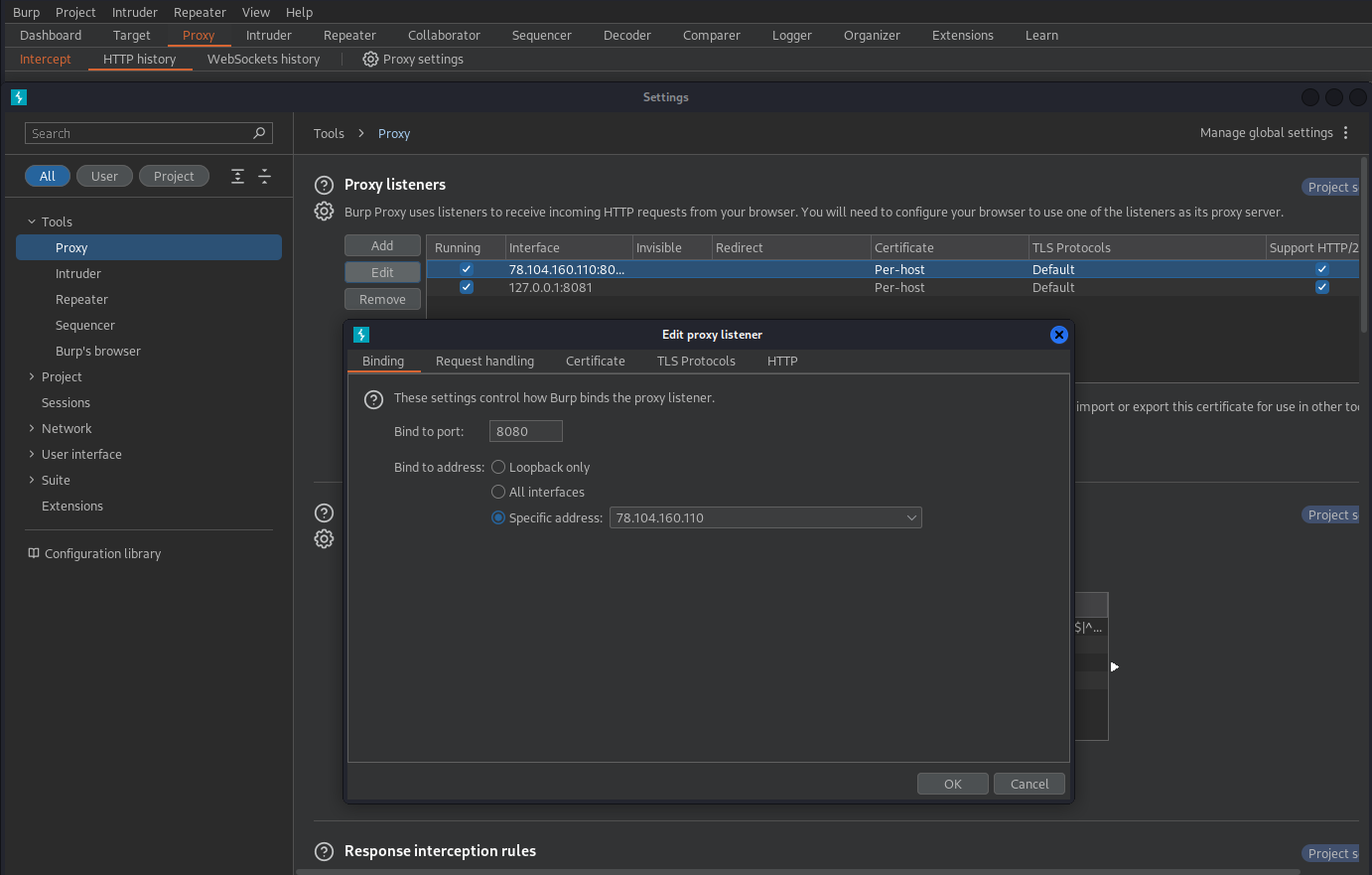Collapse the Tools tree node
The width and height of the screenshot is (1372, 875).
click(x=32, y=221)
